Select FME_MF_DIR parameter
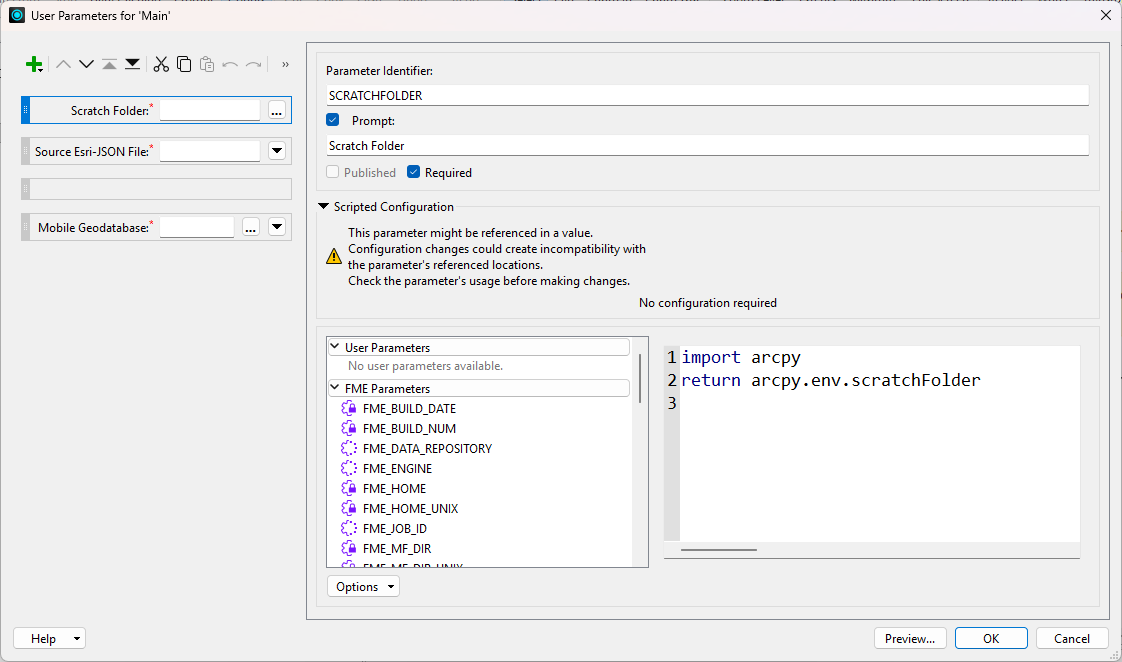Image resolution: width=1122 pixels, height=662 pixels. pyautogui.click(x=397, y=549)
